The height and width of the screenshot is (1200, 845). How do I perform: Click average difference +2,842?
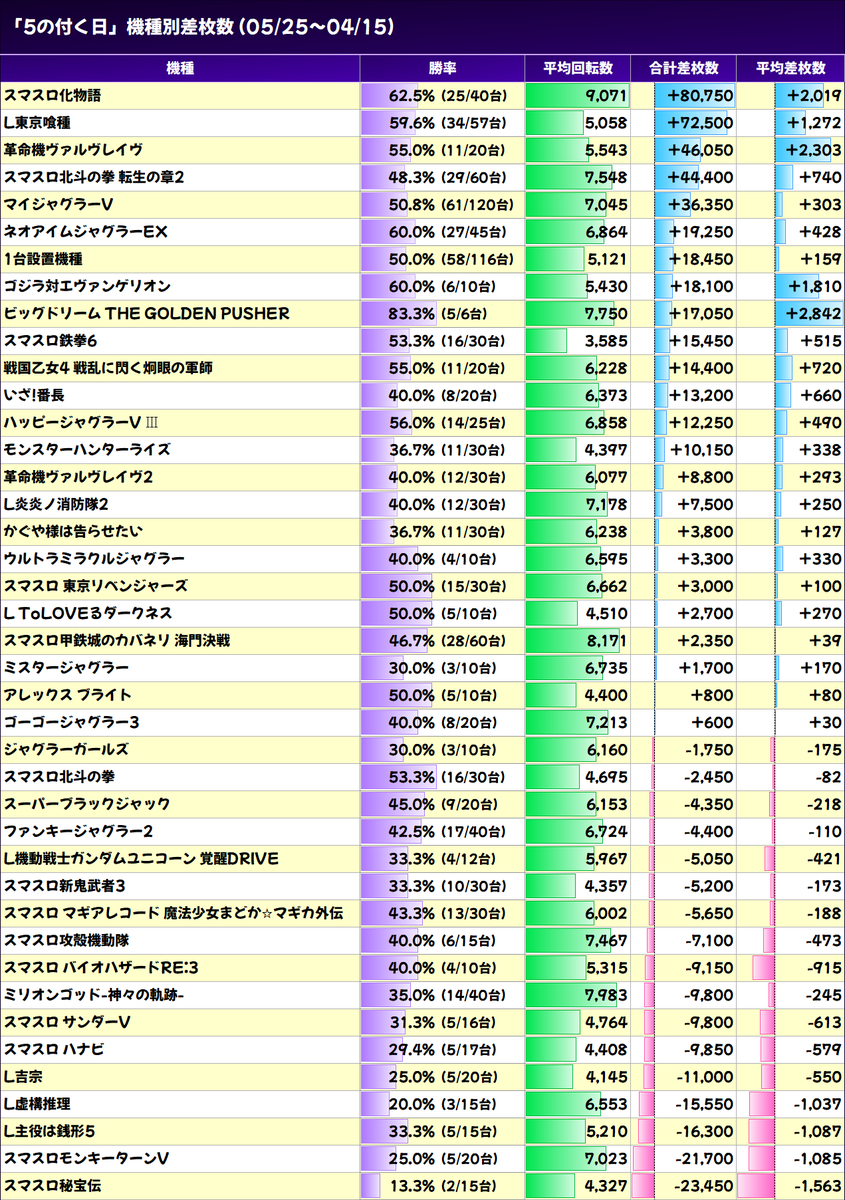(814, 314)
